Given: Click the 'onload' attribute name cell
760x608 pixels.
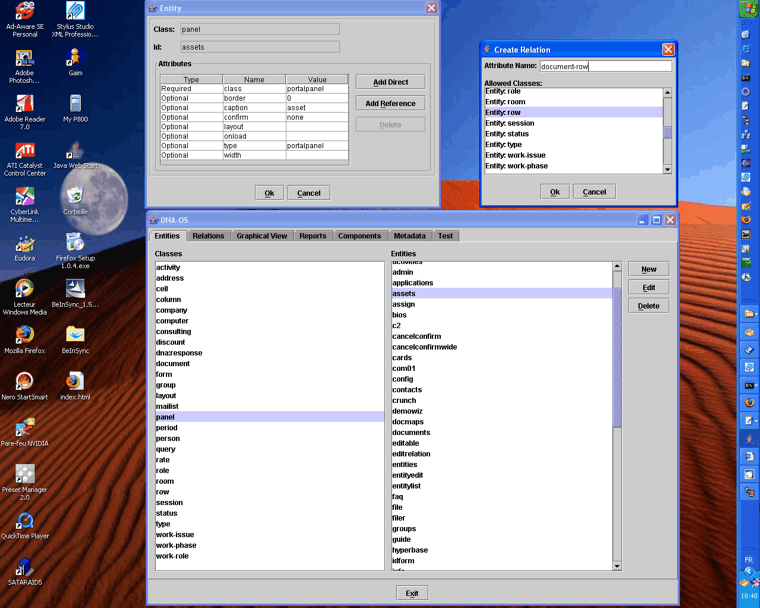Looking at the screenshot, I should 254,136.
